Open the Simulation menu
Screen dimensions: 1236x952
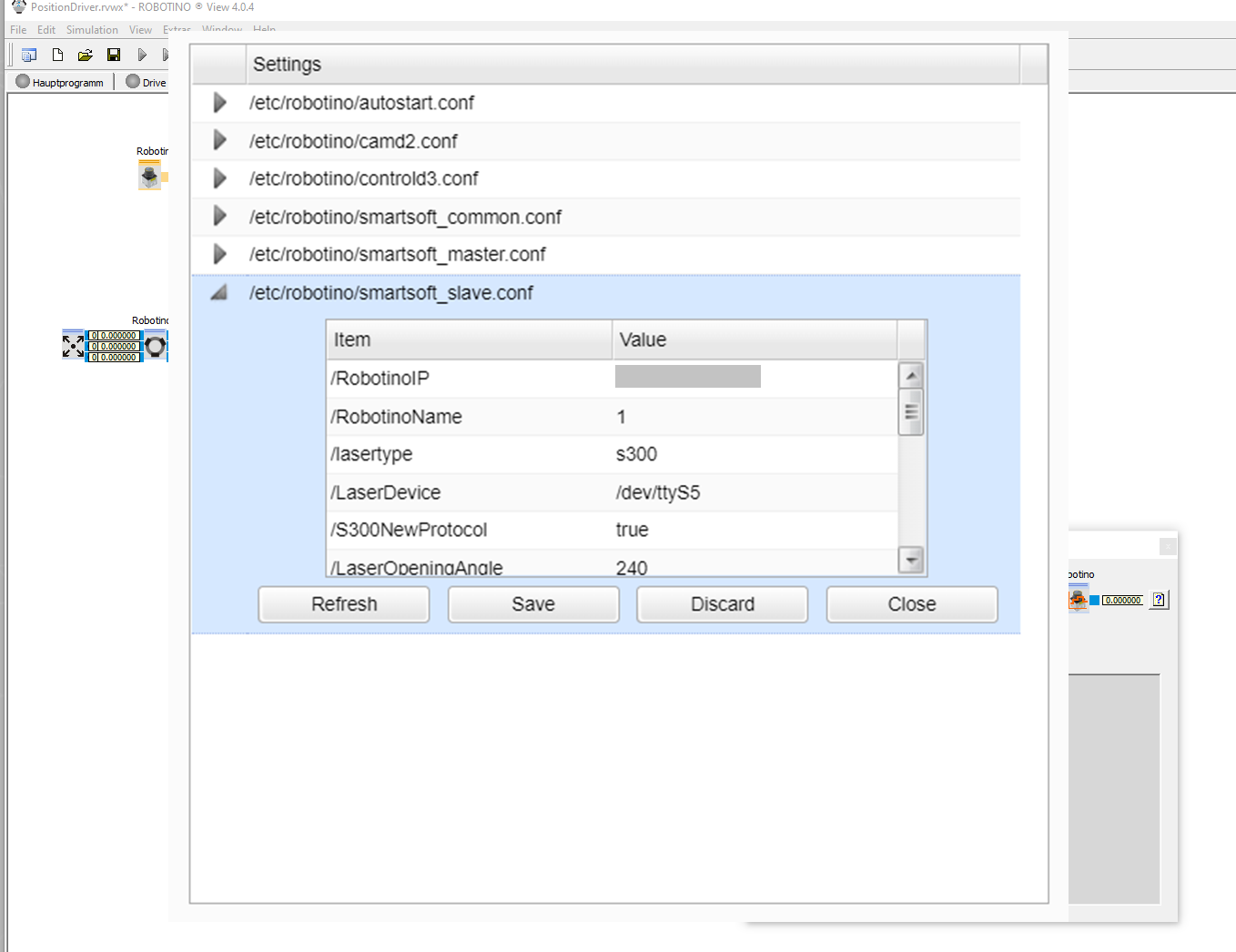(92, 30)
